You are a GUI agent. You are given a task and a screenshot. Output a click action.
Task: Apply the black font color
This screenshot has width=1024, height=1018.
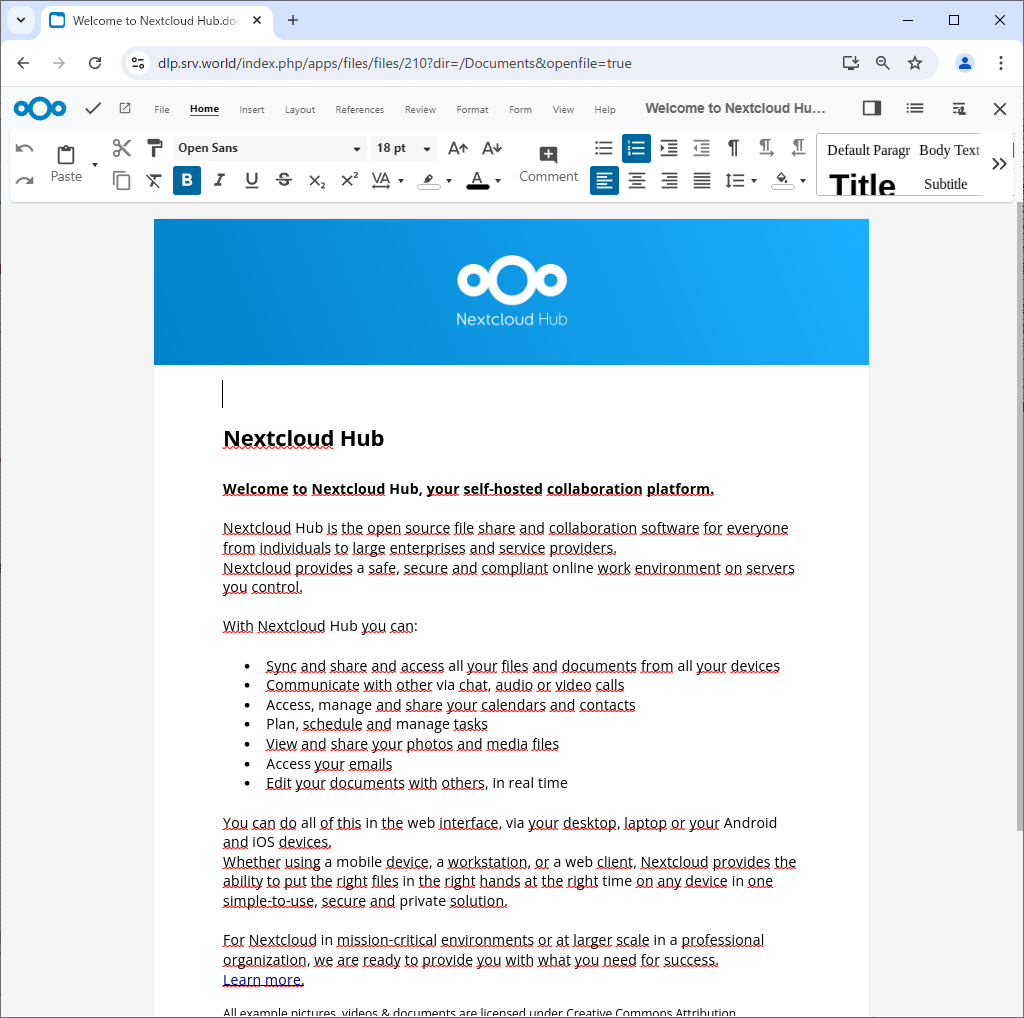click(478, 180)
